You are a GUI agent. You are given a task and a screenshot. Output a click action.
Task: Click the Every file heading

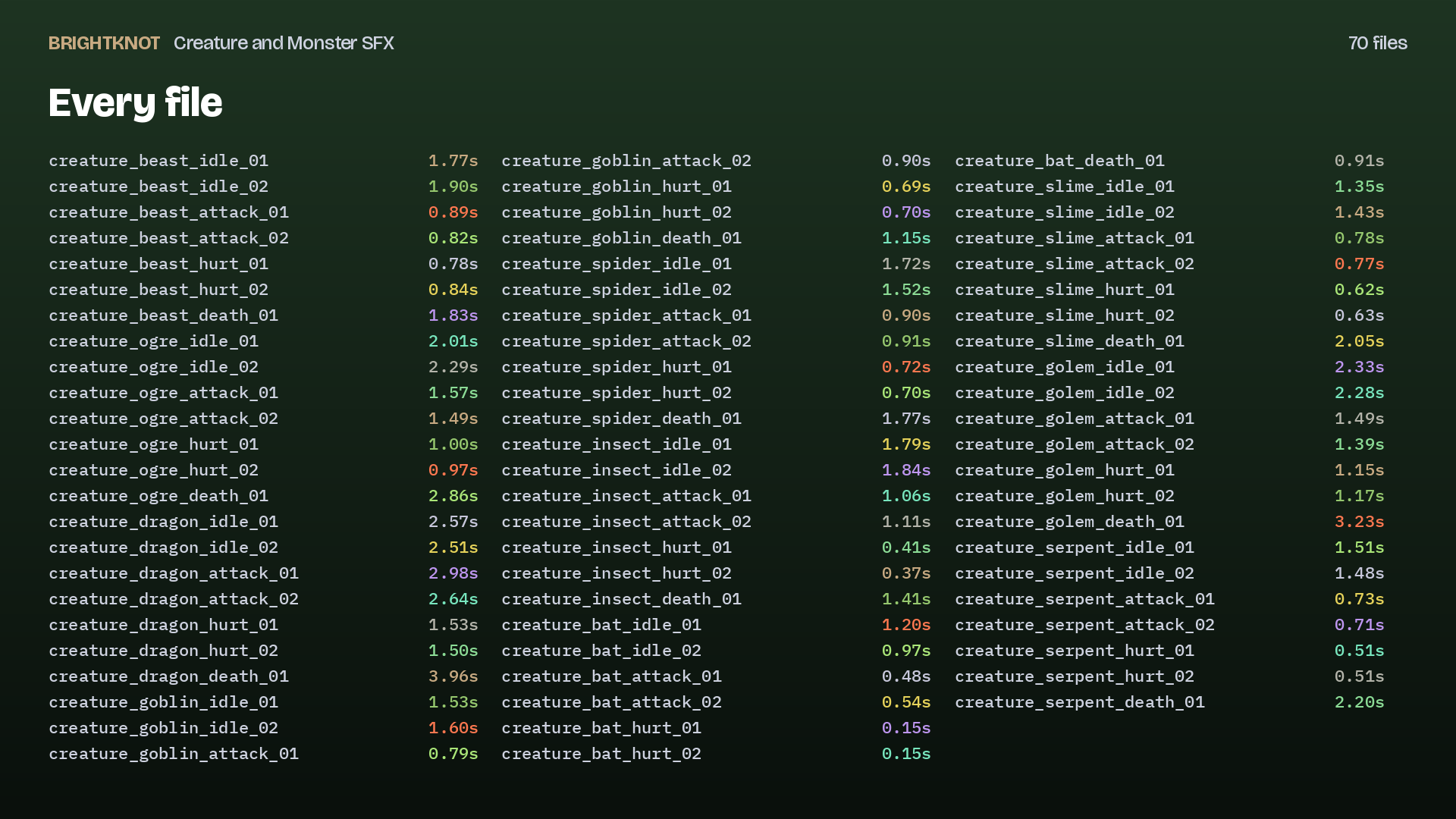coord(136,102)
